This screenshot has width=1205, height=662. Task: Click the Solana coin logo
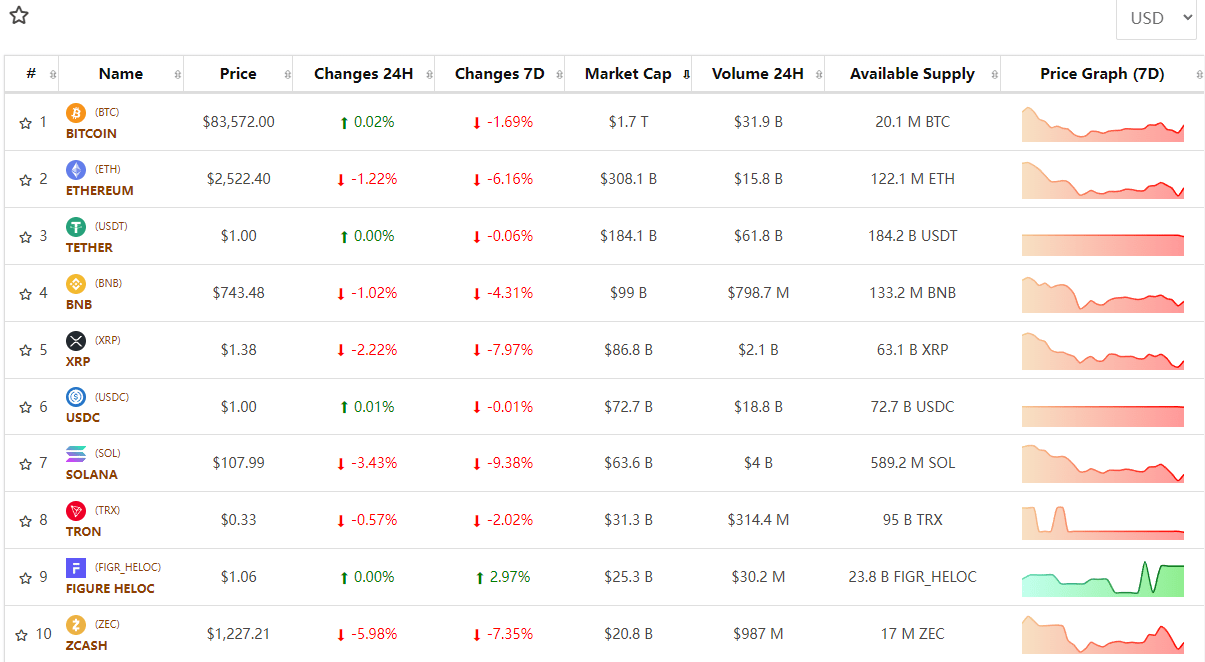[76, 454]
